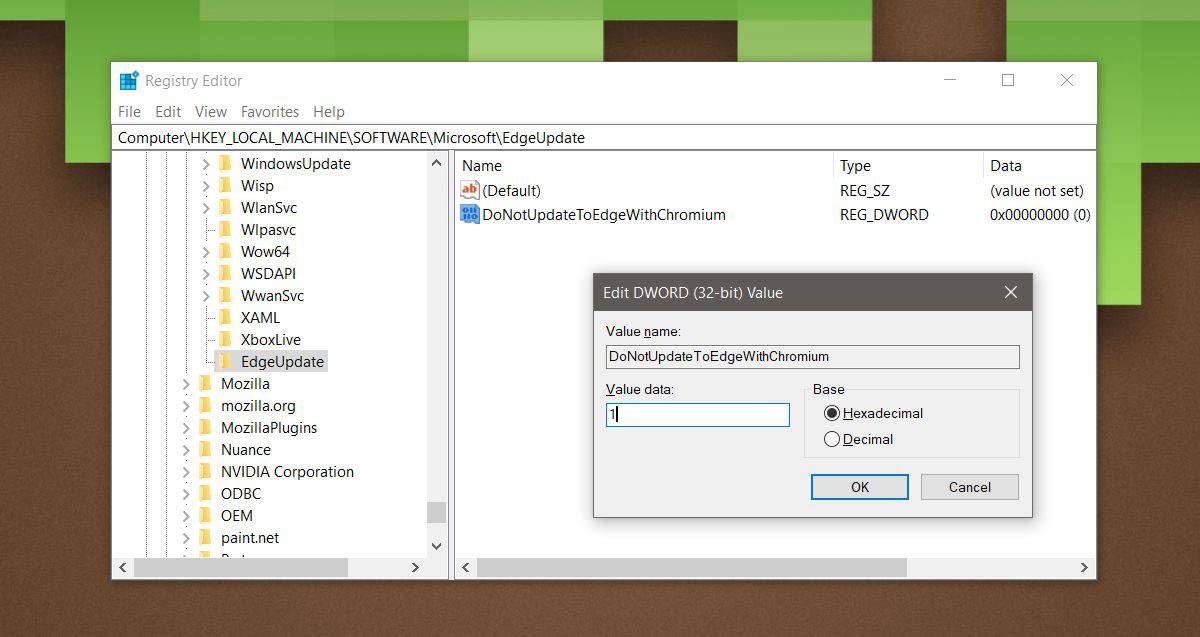Select the WwanSvc folder icon
1200x637 pixels.
225,295
